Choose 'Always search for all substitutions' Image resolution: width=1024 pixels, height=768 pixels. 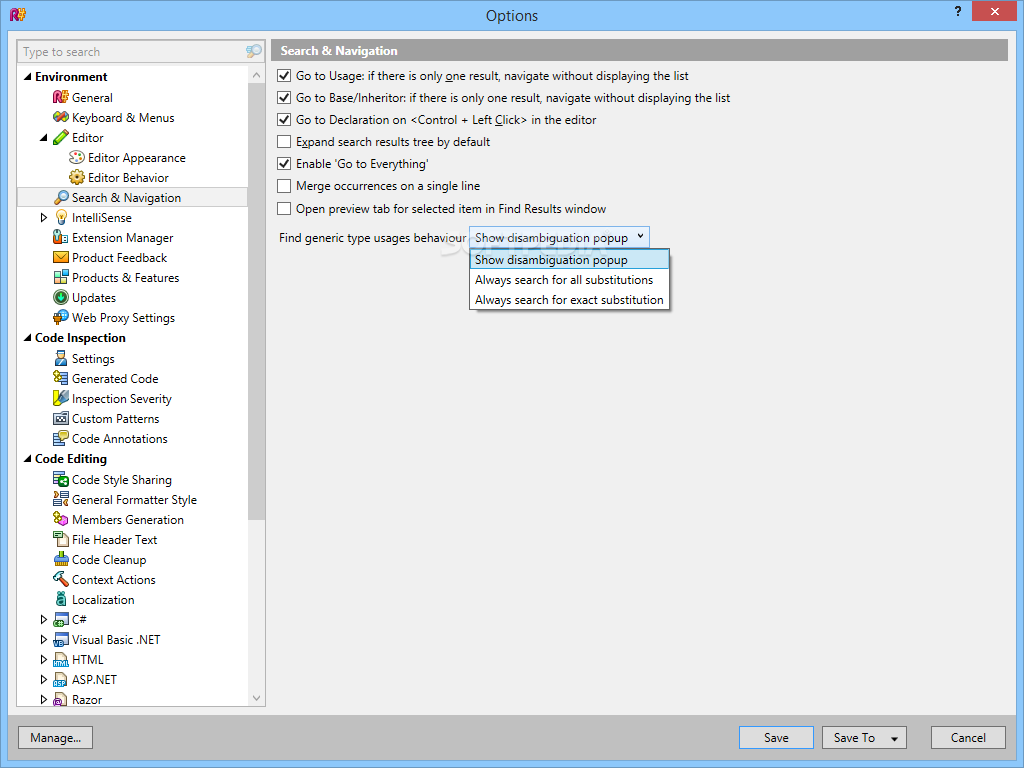point(569,280)
